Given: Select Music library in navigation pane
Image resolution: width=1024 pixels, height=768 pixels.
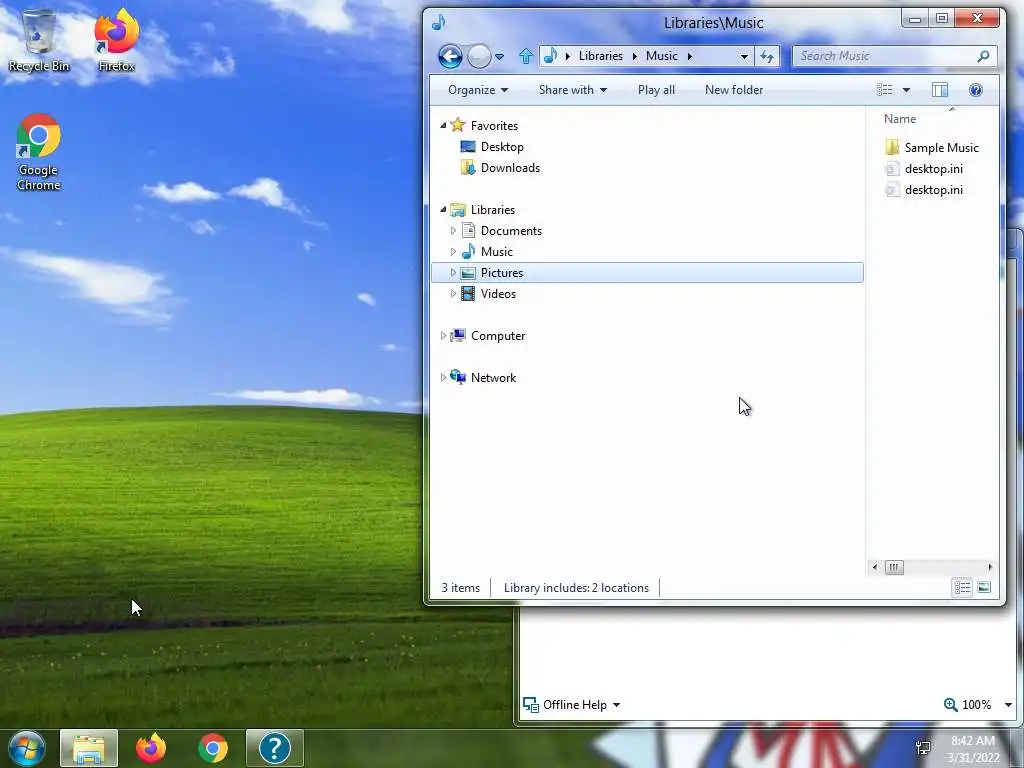Looking at the screenshot, I should coord(496,251).
